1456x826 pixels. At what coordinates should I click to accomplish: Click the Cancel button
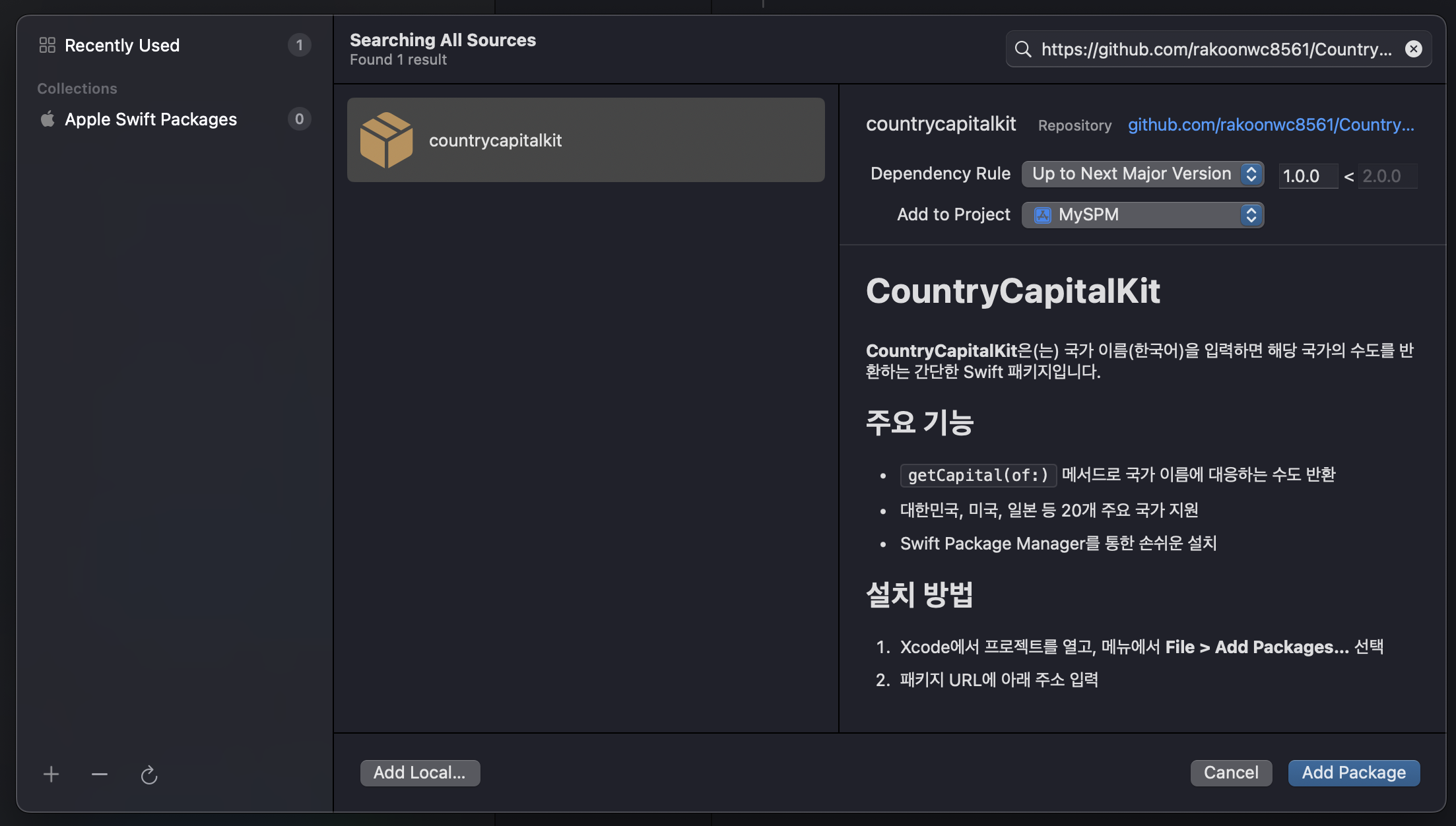click(1230, 773)
